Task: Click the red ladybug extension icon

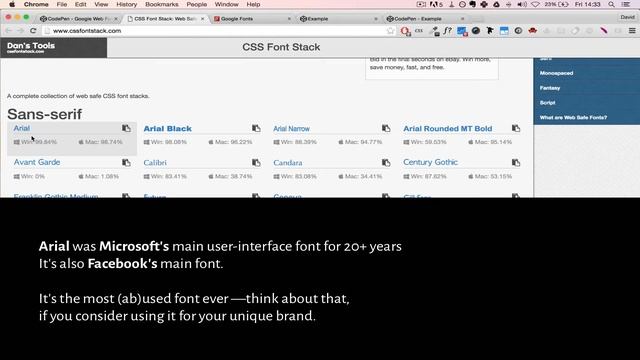Action: 532,31
